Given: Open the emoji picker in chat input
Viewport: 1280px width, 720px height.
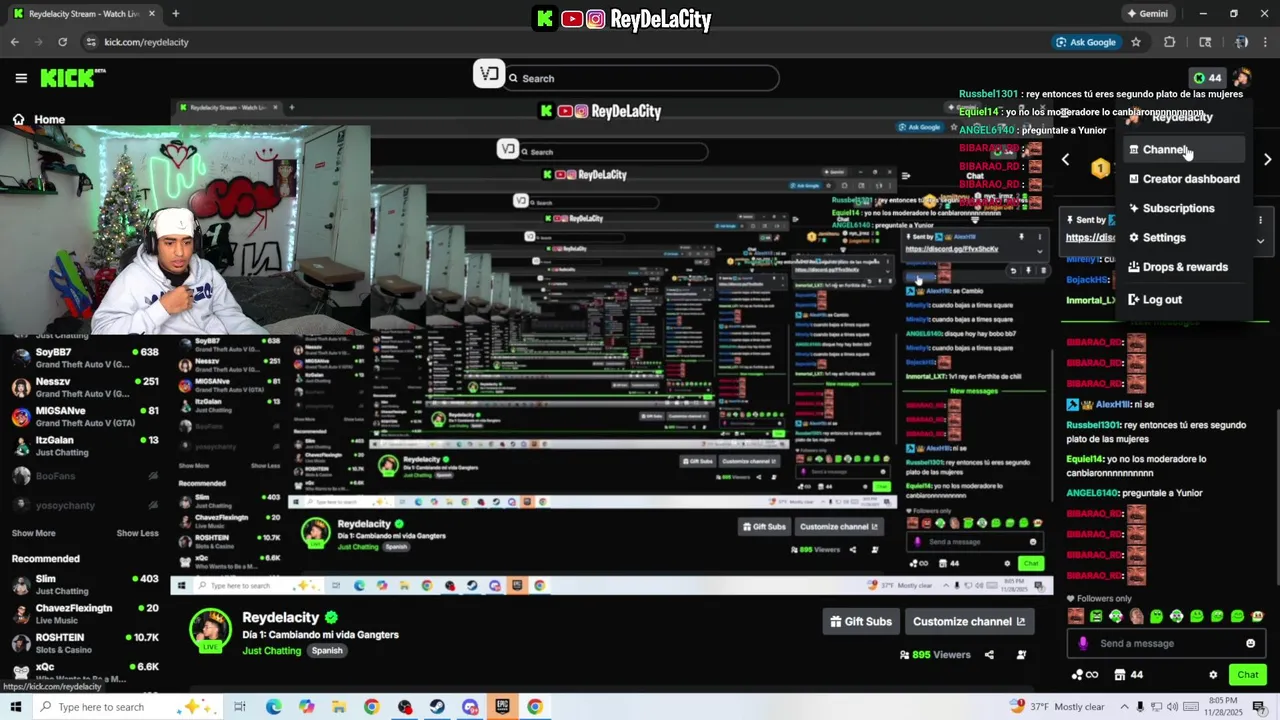Looking at the screenshot, I should (1250, 643).
